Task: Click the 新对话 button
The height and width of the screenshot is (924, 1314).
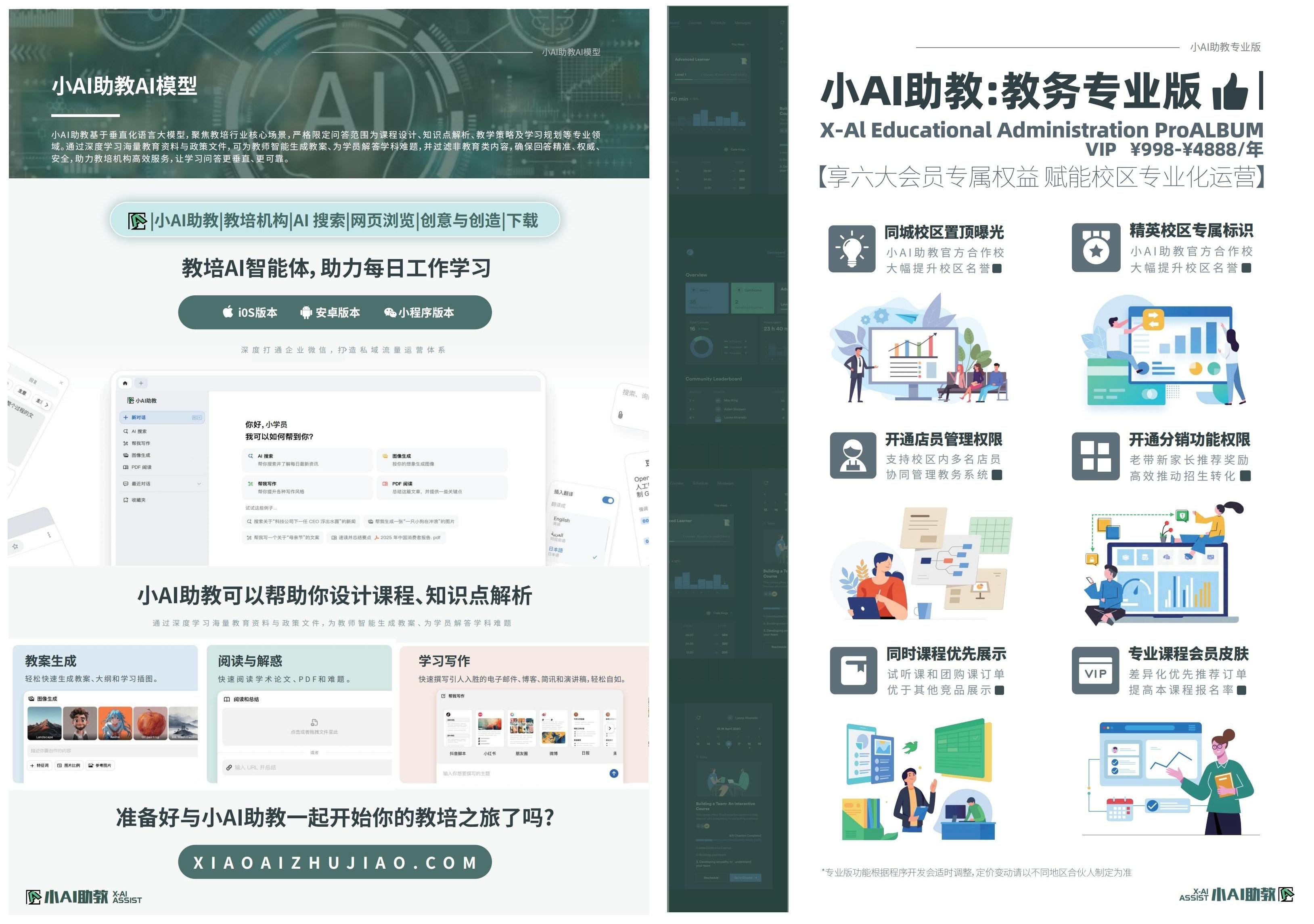Action: click(139, 418)
